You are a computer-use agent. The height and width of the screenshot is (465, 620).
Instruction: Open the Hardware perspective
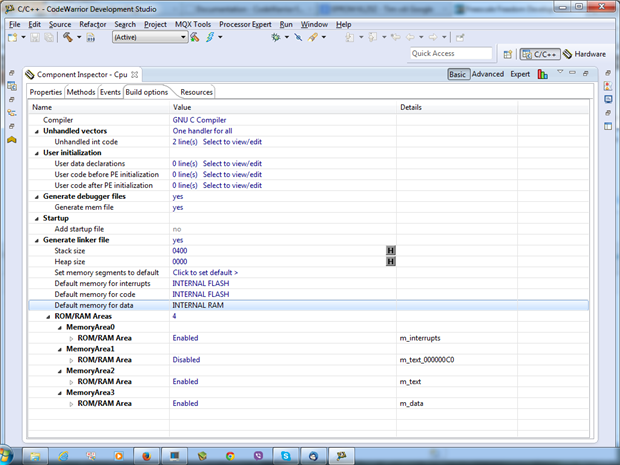pos(586,54)
